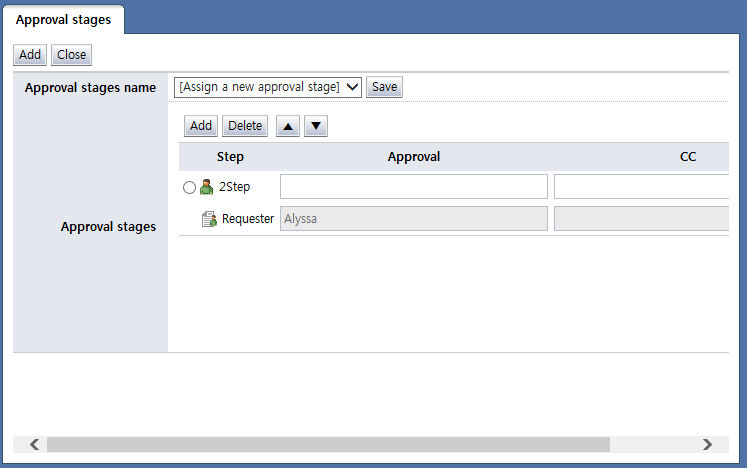Click the green approver icon beside 2Step
The width and height of the screenshot is (747, 468).
[207, 187]
